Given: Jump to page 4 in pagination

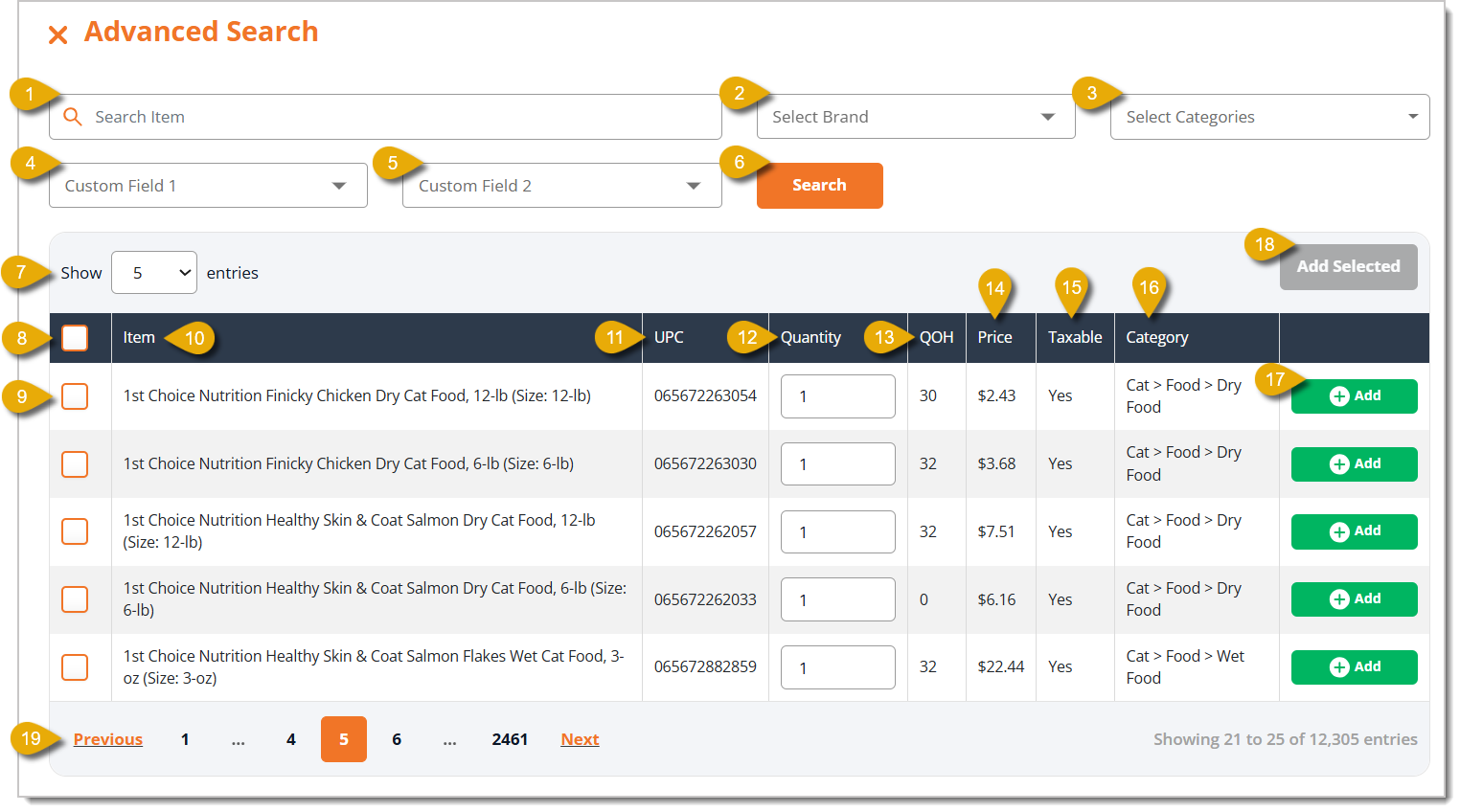Looking at the screenshot, I should click(291, 739).
